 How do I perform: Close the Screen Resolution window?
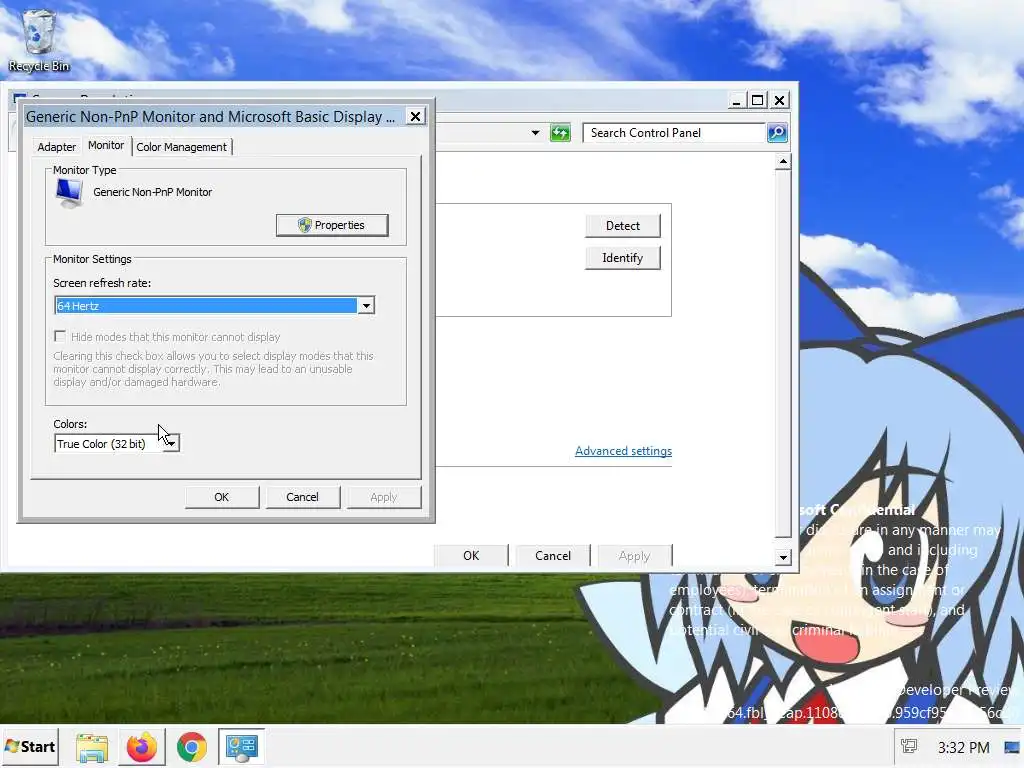tap(779, 100)
